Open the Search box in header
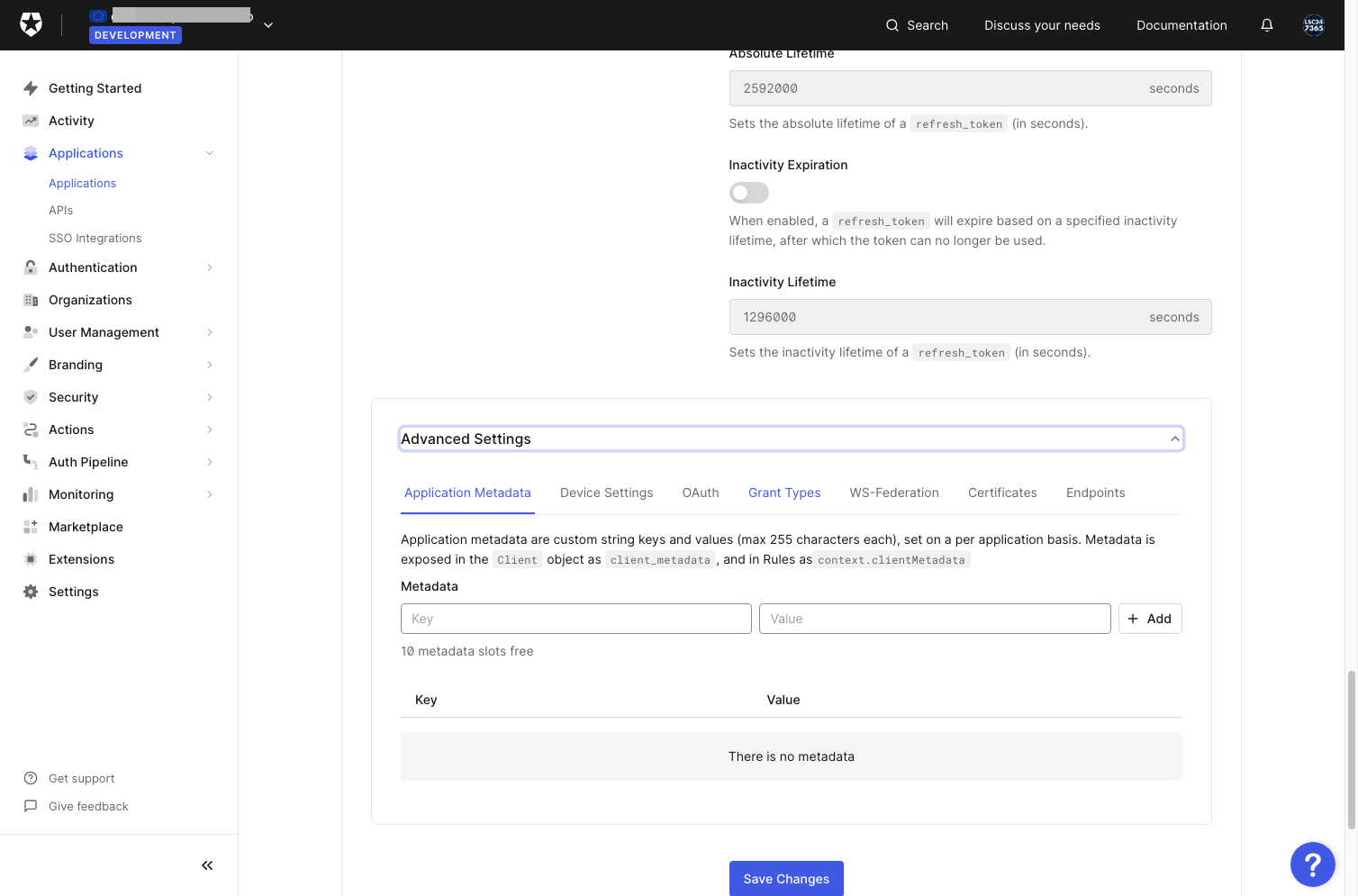1358x896 pixels. coord(917,25)
